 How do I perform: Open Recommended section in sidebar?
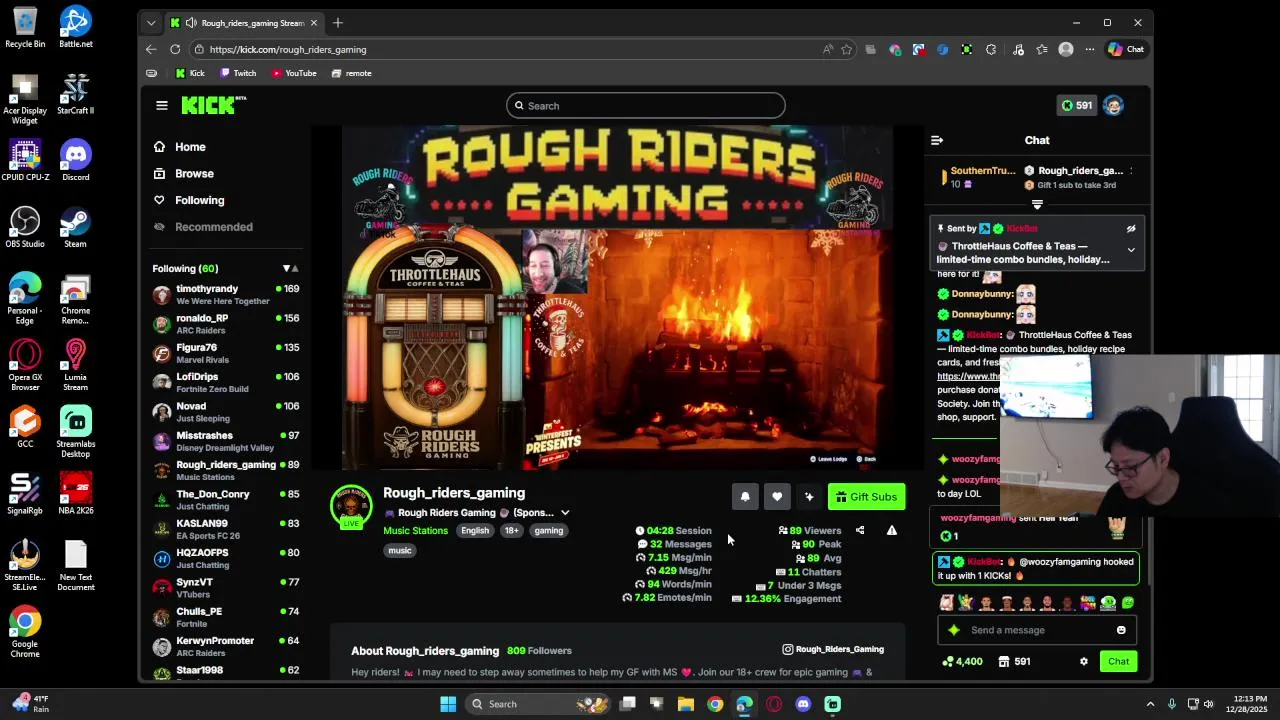pyautogui.click(x=203, y=227)
